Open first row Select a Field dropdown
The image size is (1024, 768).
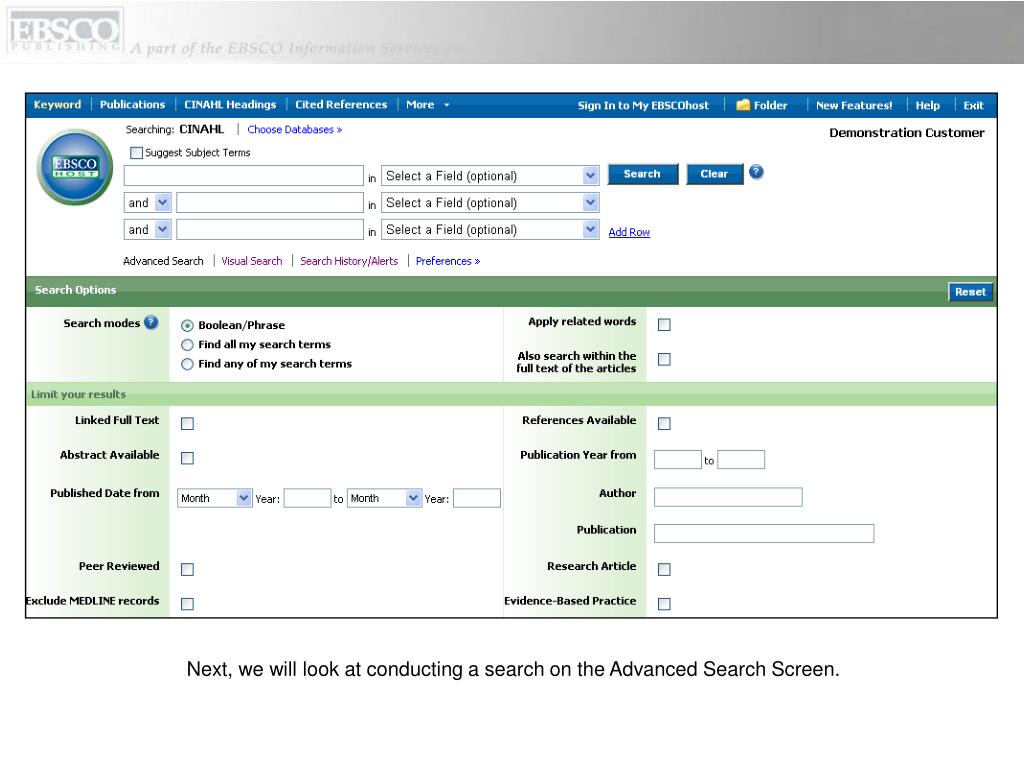coord(490,176)
